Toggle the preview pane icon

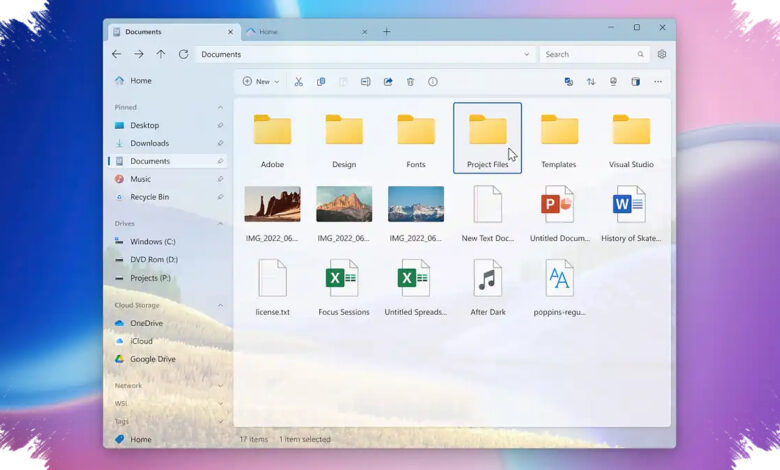[x=635, y=82]
